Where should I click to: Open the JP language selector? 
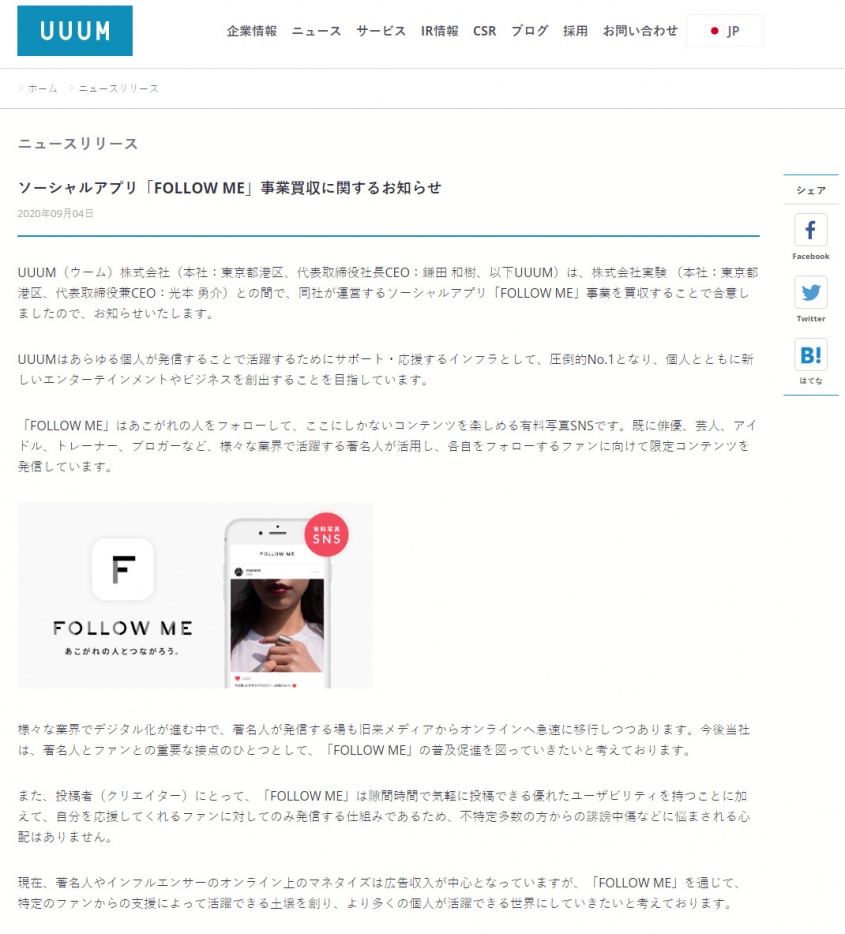pyautogui.click(x=725, y=31)
